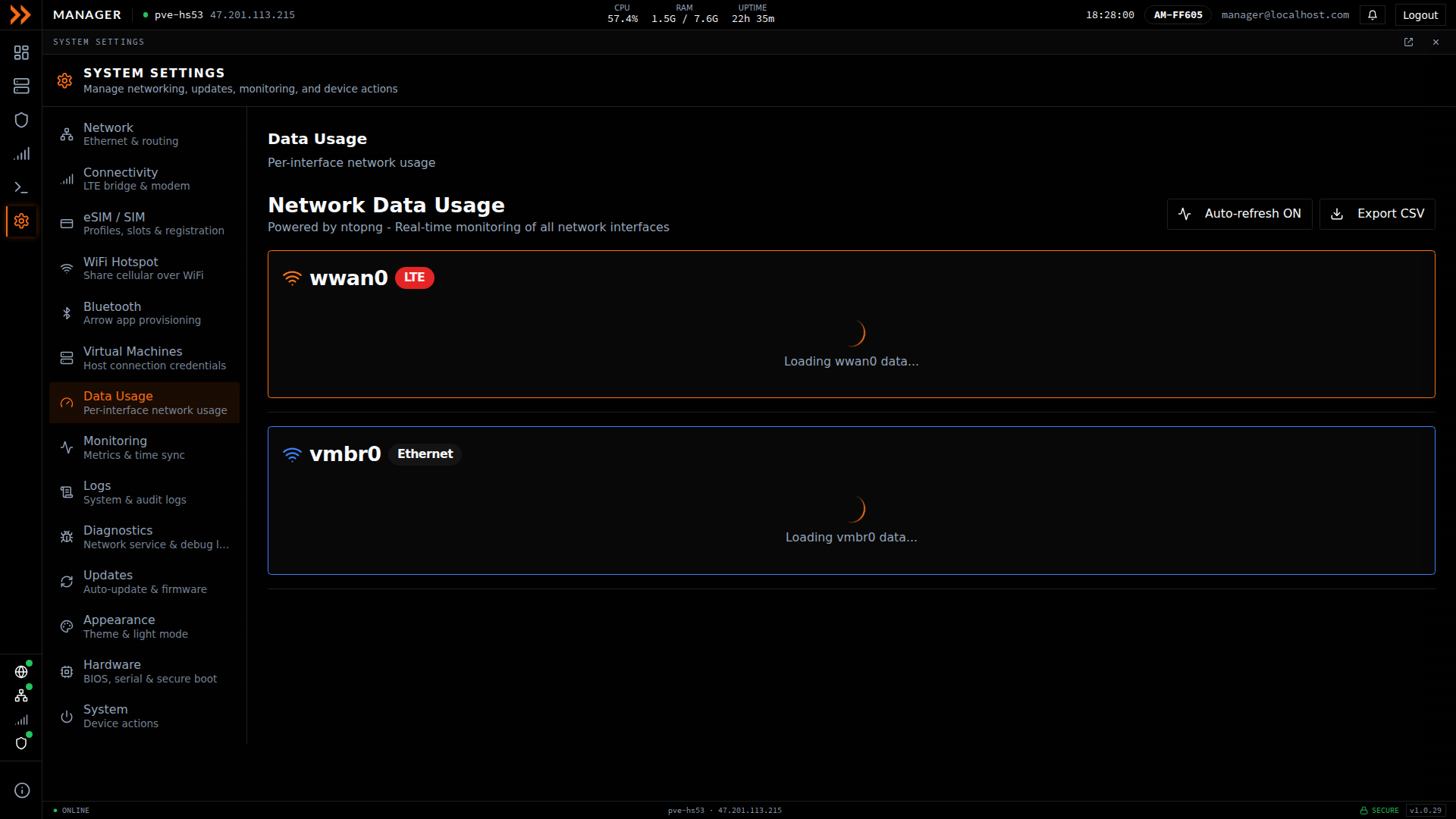Open Appearance theme & light mode
Screen dimensions: 1456x819
(144, 626)
